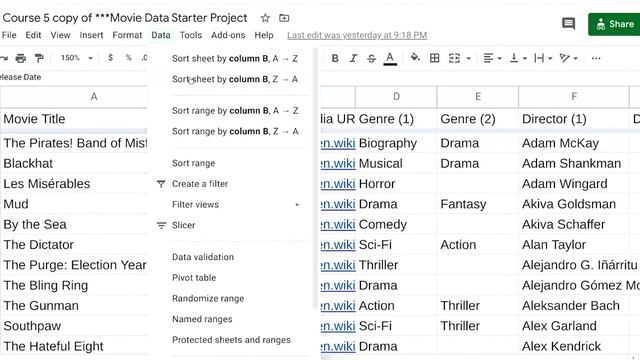The height and width of the screenshot is (360, 640).
Task: Click the redo arrow icon
Action: click(4, 58)
